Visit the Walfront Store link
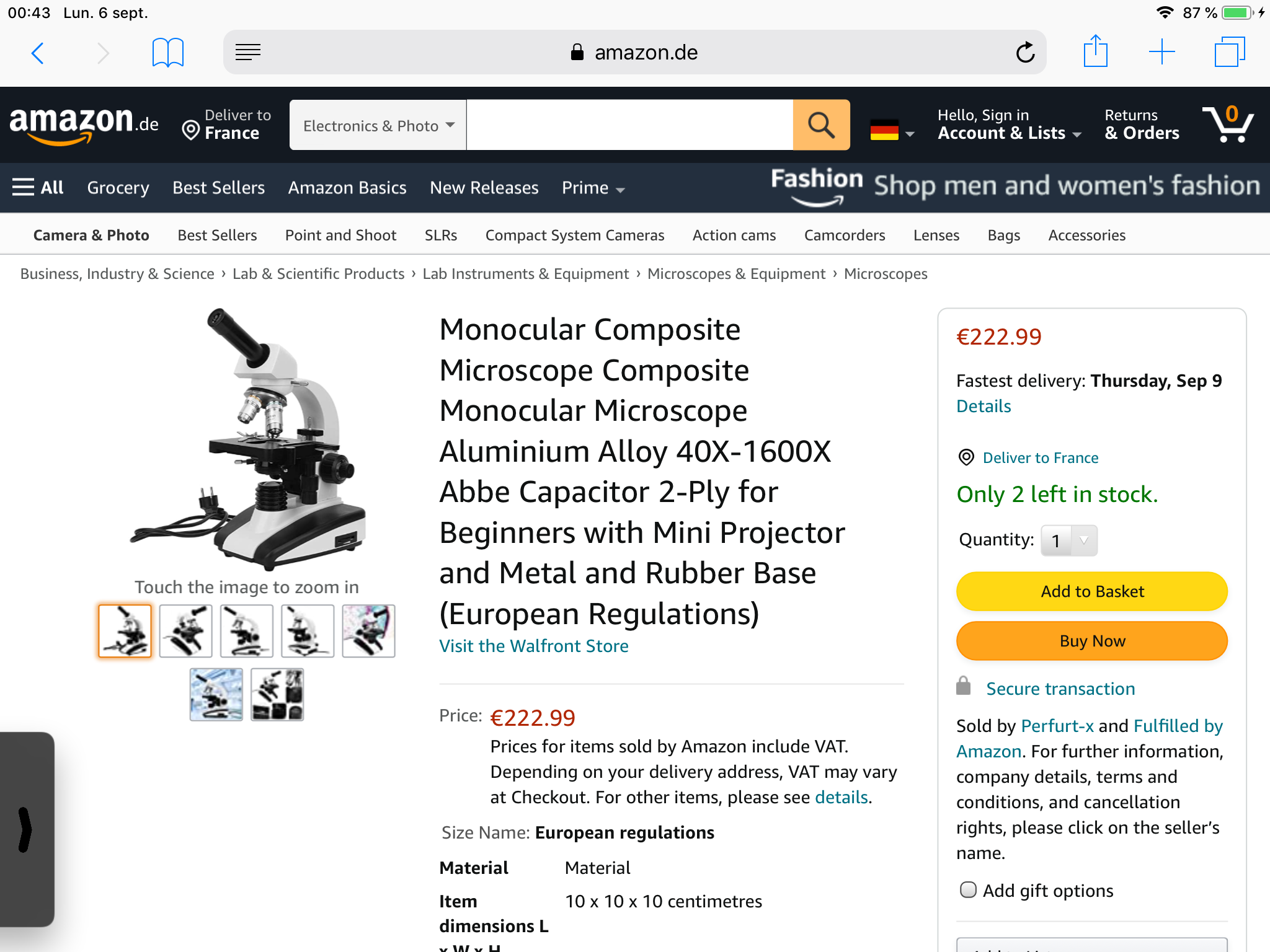The image size is (1270, 952). pyautogui.click(x=533, y=646)
